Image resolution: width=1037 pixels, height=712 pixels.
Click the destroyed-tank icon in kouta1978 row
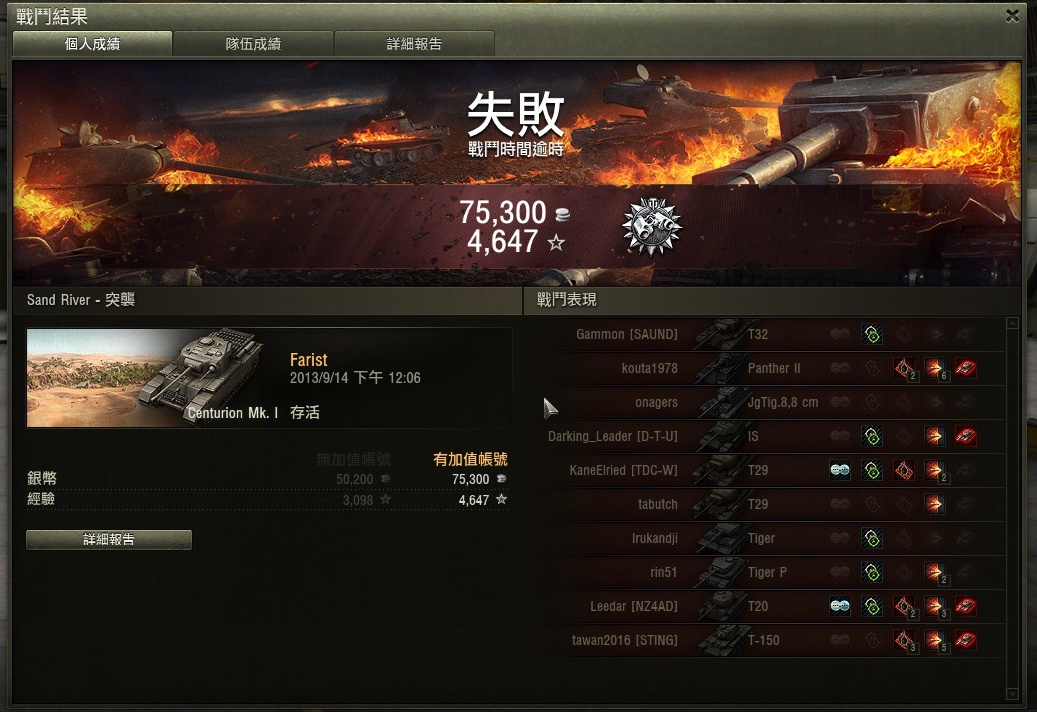966,368
